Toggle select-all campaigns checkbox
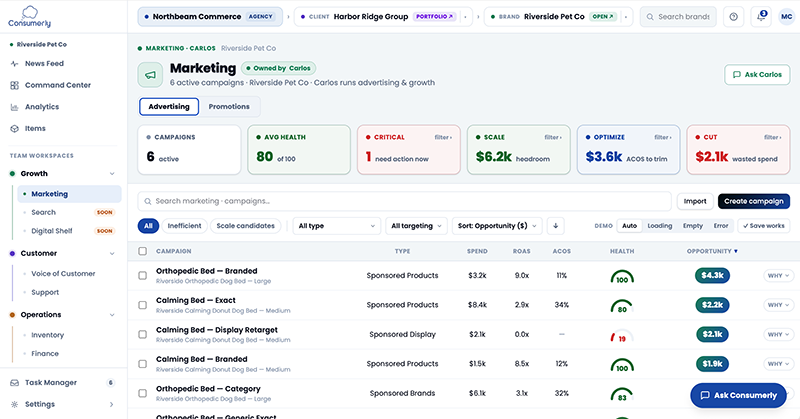This screenshot has width=800, height=419. 143,251
